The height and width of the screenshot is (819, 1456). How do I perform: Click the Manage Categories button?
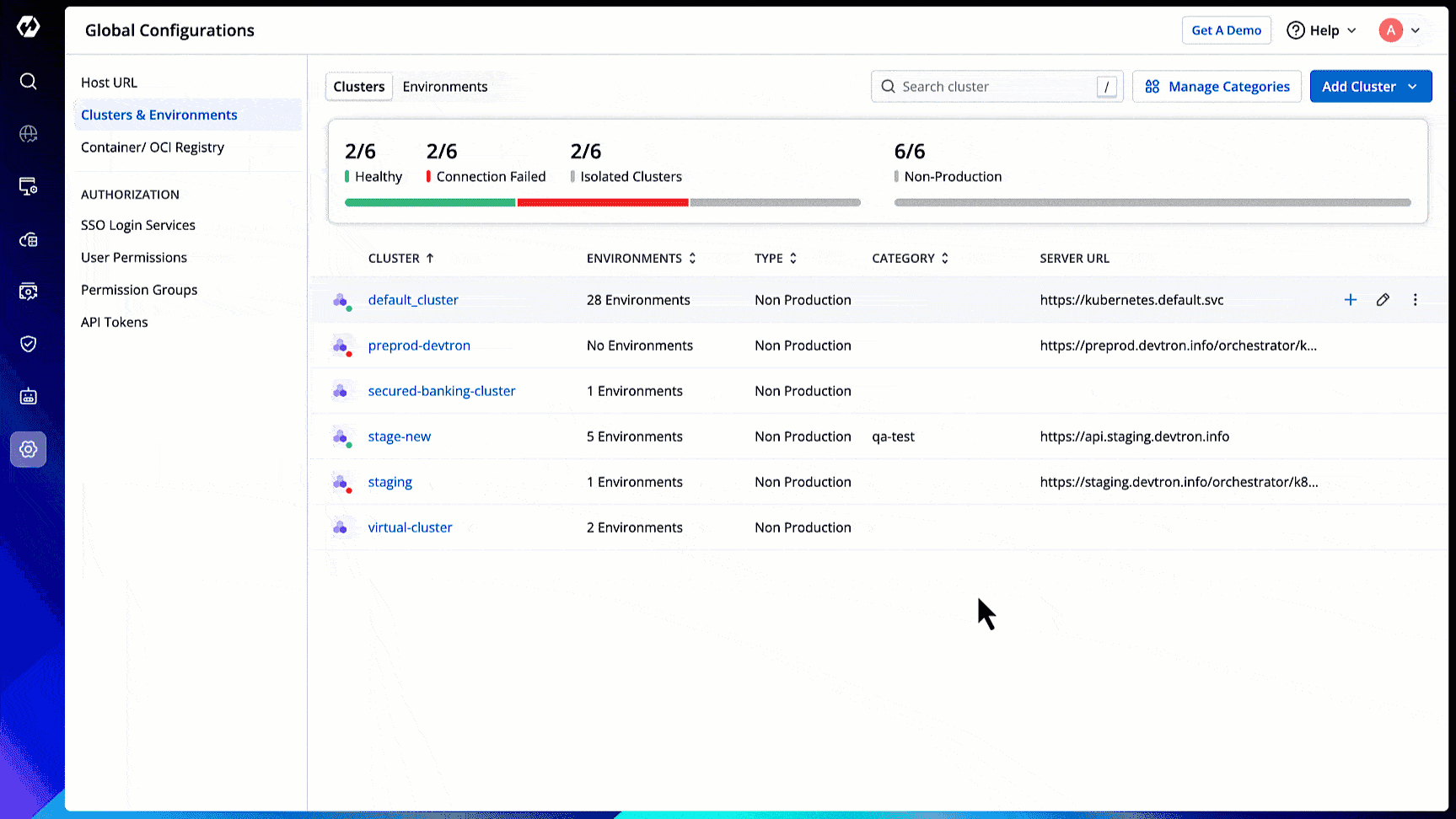[1217, 87]
